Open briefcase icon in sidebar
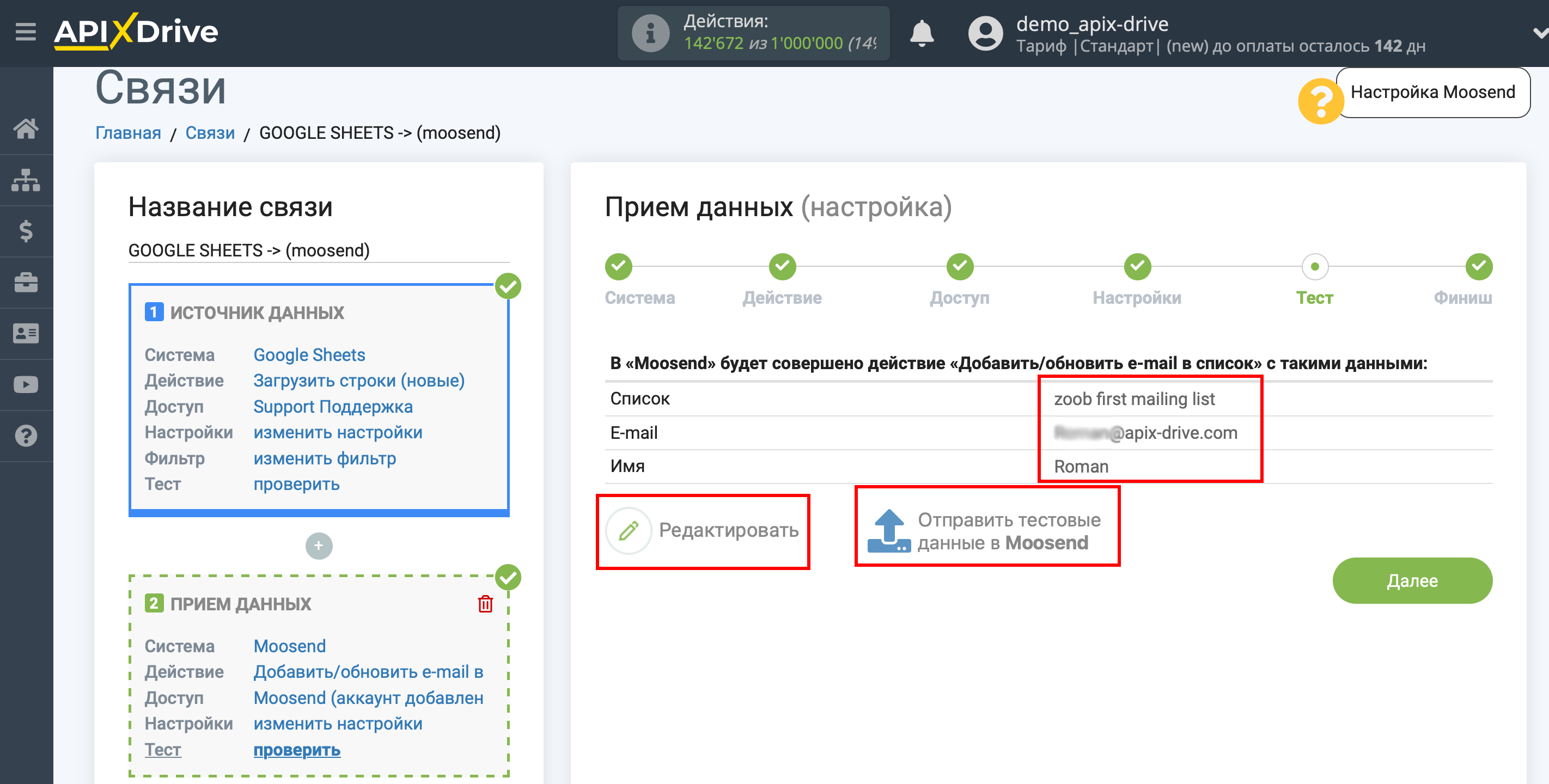This screenshot has height=784, width=1549. [26, 282]
